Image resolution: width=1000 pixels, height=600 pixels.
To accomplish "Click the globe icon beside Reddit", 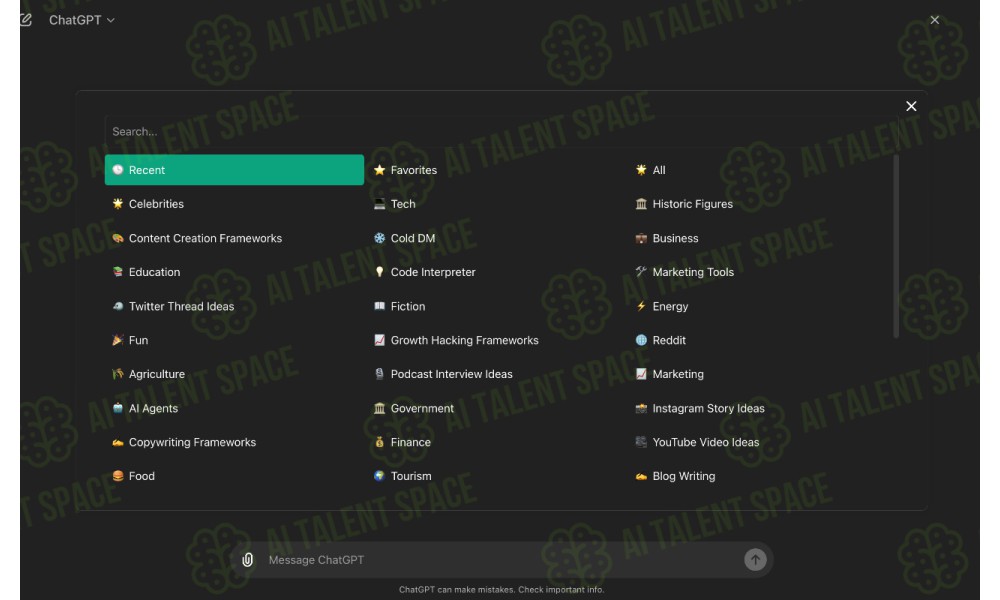I will click(x=641, y=340).
